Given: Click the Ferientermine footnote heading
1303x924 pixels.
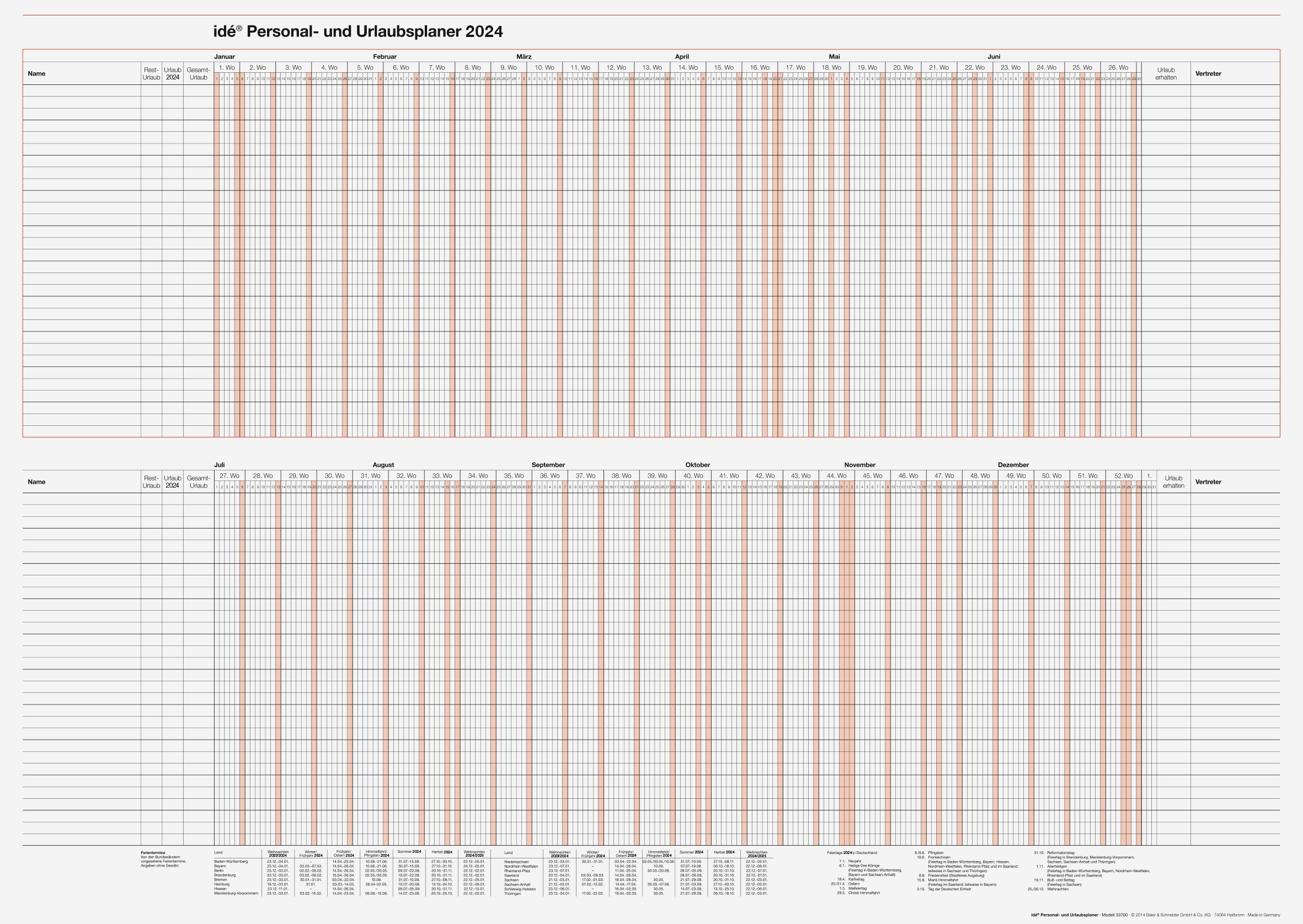Looking at the screenshot, I should pos(153,853).
